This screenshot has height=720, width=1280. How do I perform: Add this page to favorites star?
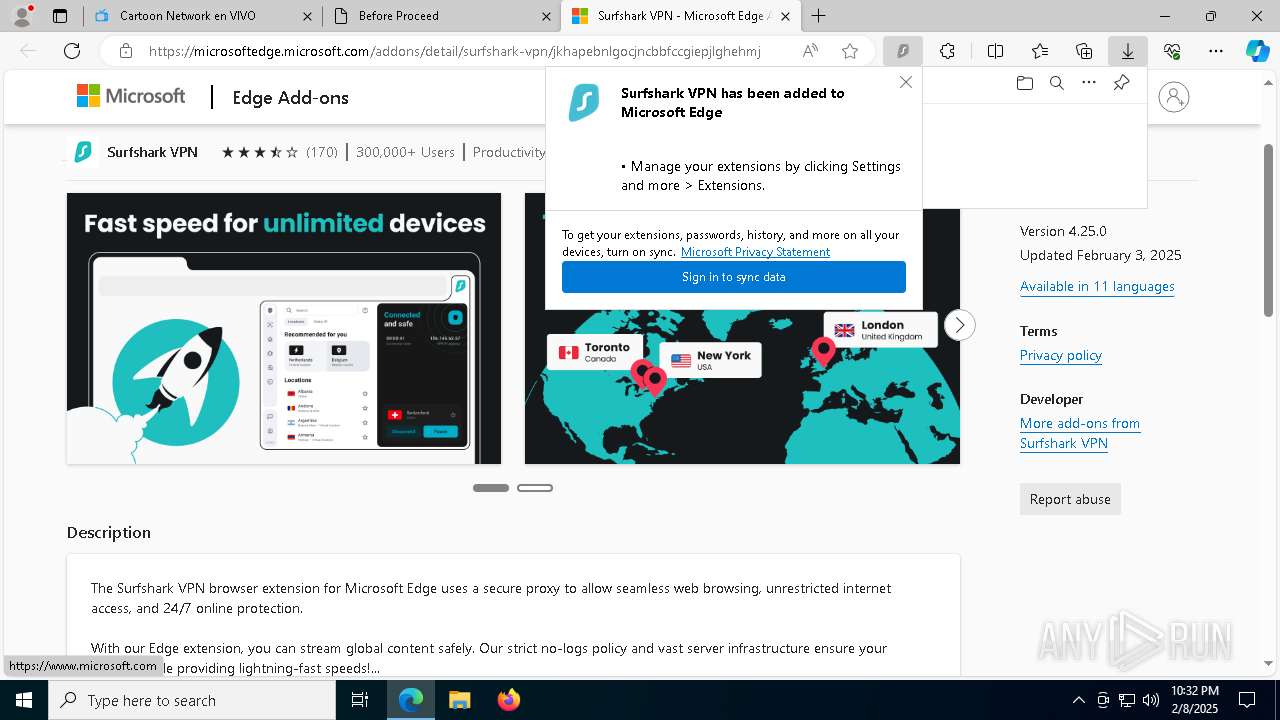tap(850, 51)
